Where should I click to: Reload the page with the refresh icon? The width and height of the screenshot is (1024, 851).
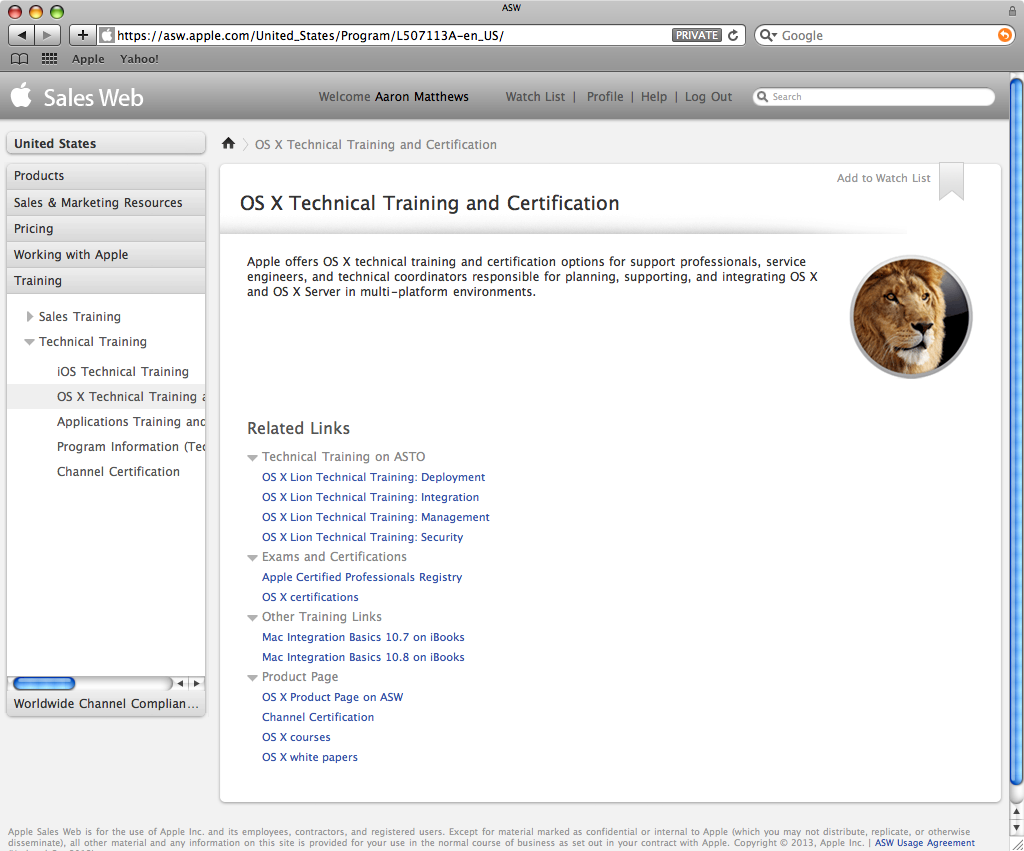(x=733, y=35)
